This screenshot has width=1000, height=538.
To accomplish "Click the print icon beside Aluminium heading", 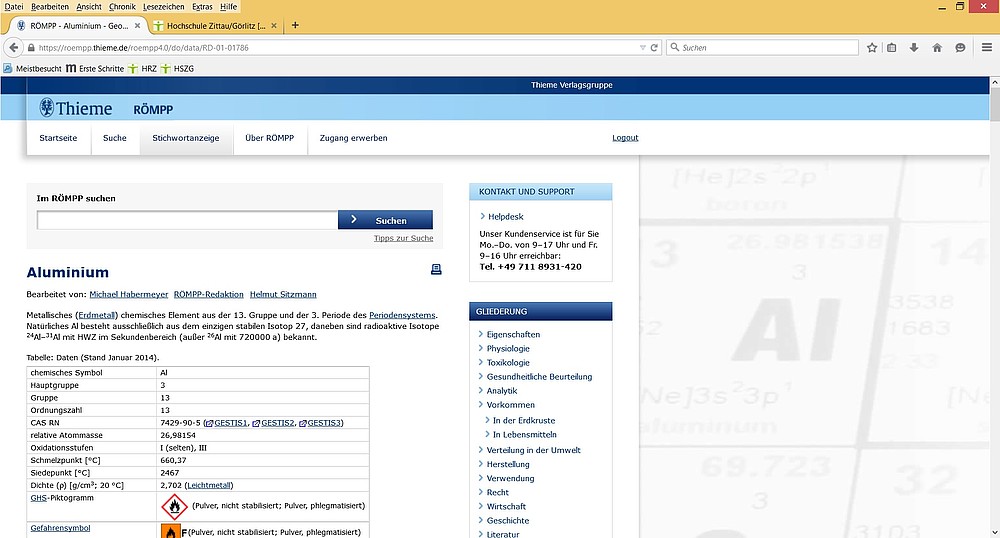I will pos(435,270).
